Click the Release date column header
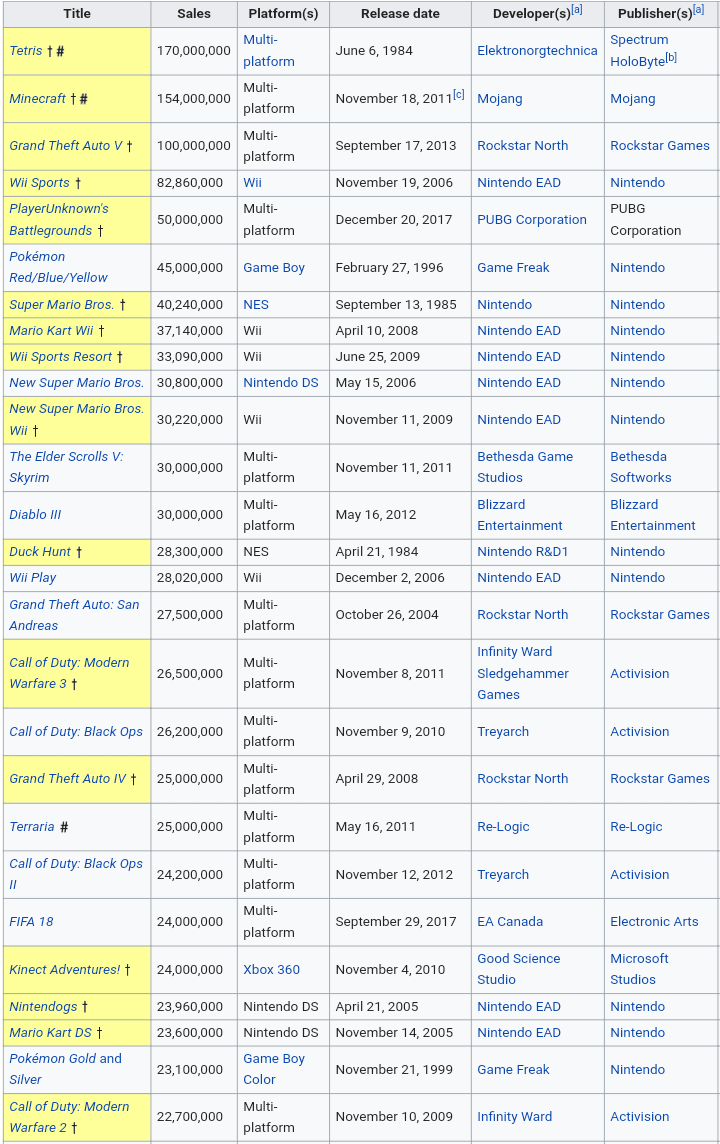The width and height of the screenshot is (720, 1144). [x=400, y=14]
